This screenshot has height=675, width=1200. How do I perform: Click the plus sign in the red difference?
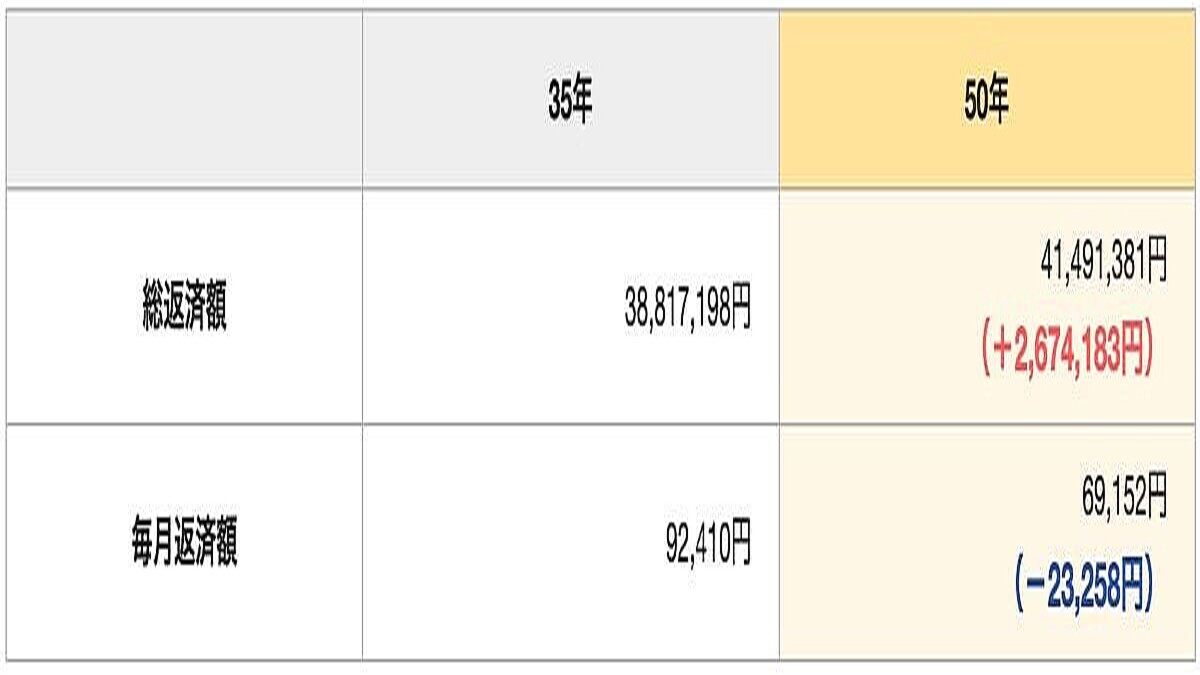coord(1001,354)
